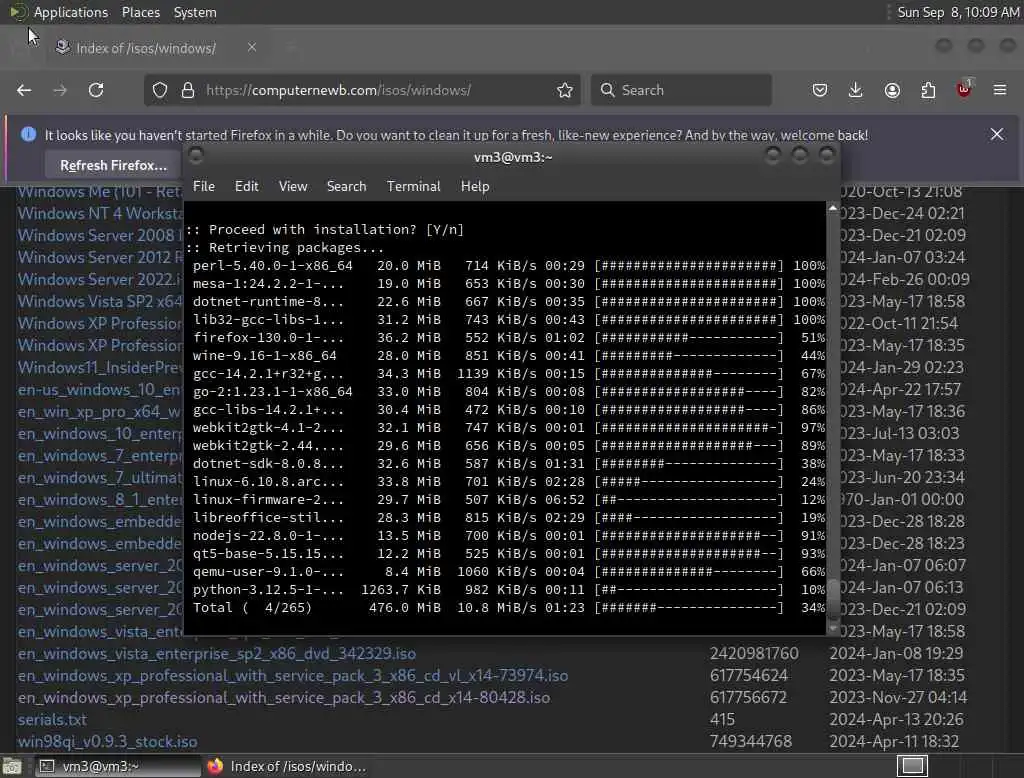
Task: Click the terminal title vm3@vm3:~
Action: [x=513, y=157]
